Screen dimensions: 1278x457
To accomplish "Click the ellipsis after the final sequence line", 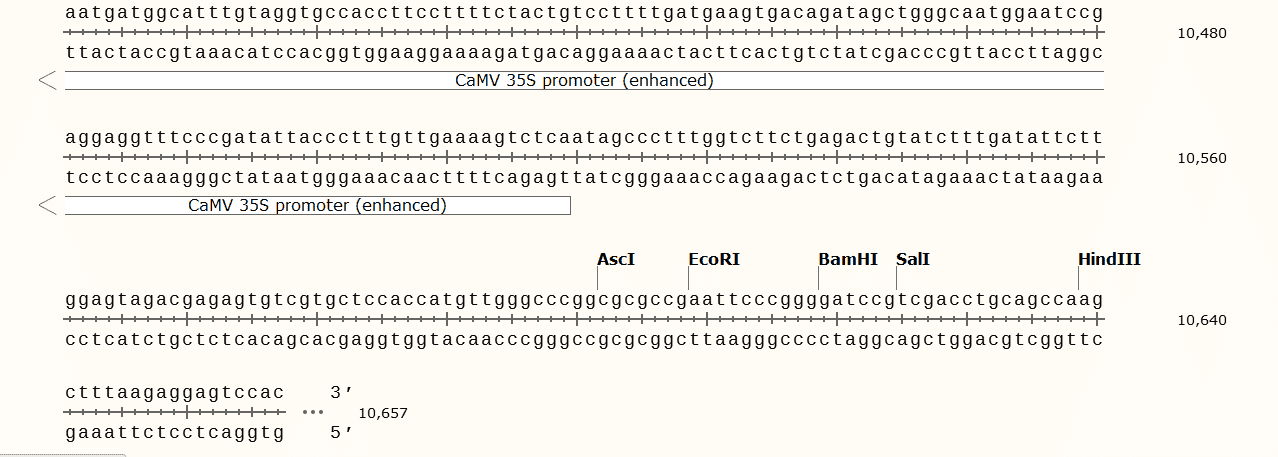I will coord(314,412).
